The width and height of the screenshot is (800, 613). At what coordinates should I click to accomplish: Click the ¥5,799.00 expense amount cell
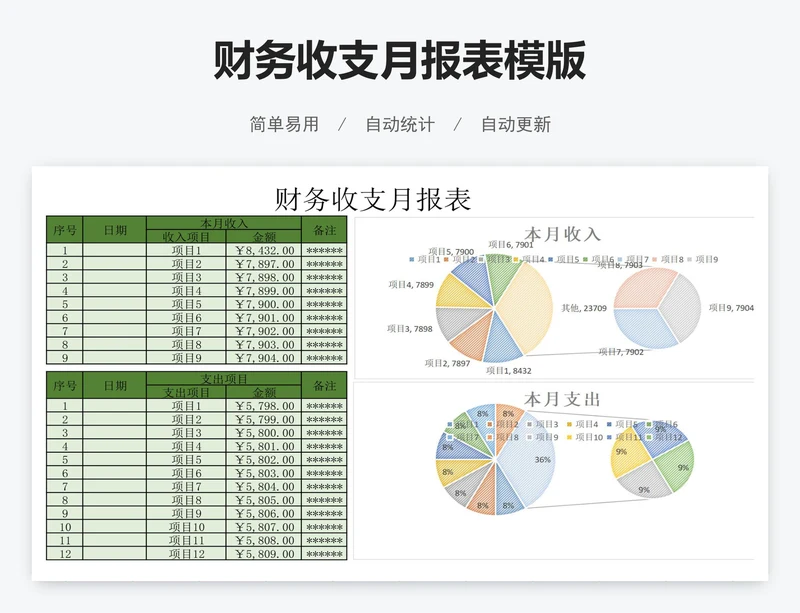coord(264,420)
